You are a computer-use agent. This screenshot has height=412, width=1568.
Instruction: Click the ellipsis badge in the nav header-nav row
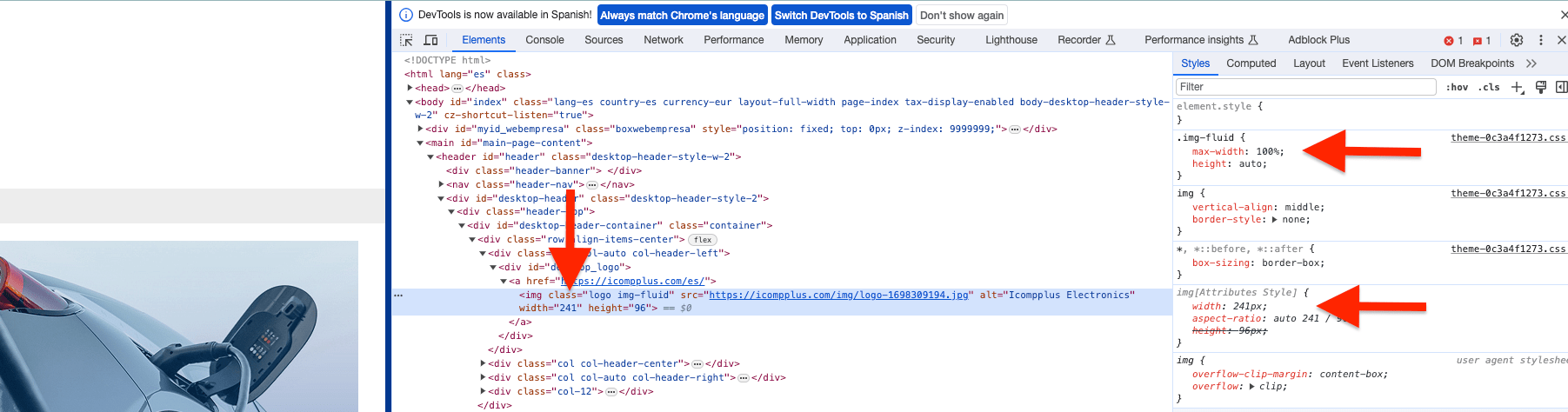592,185
